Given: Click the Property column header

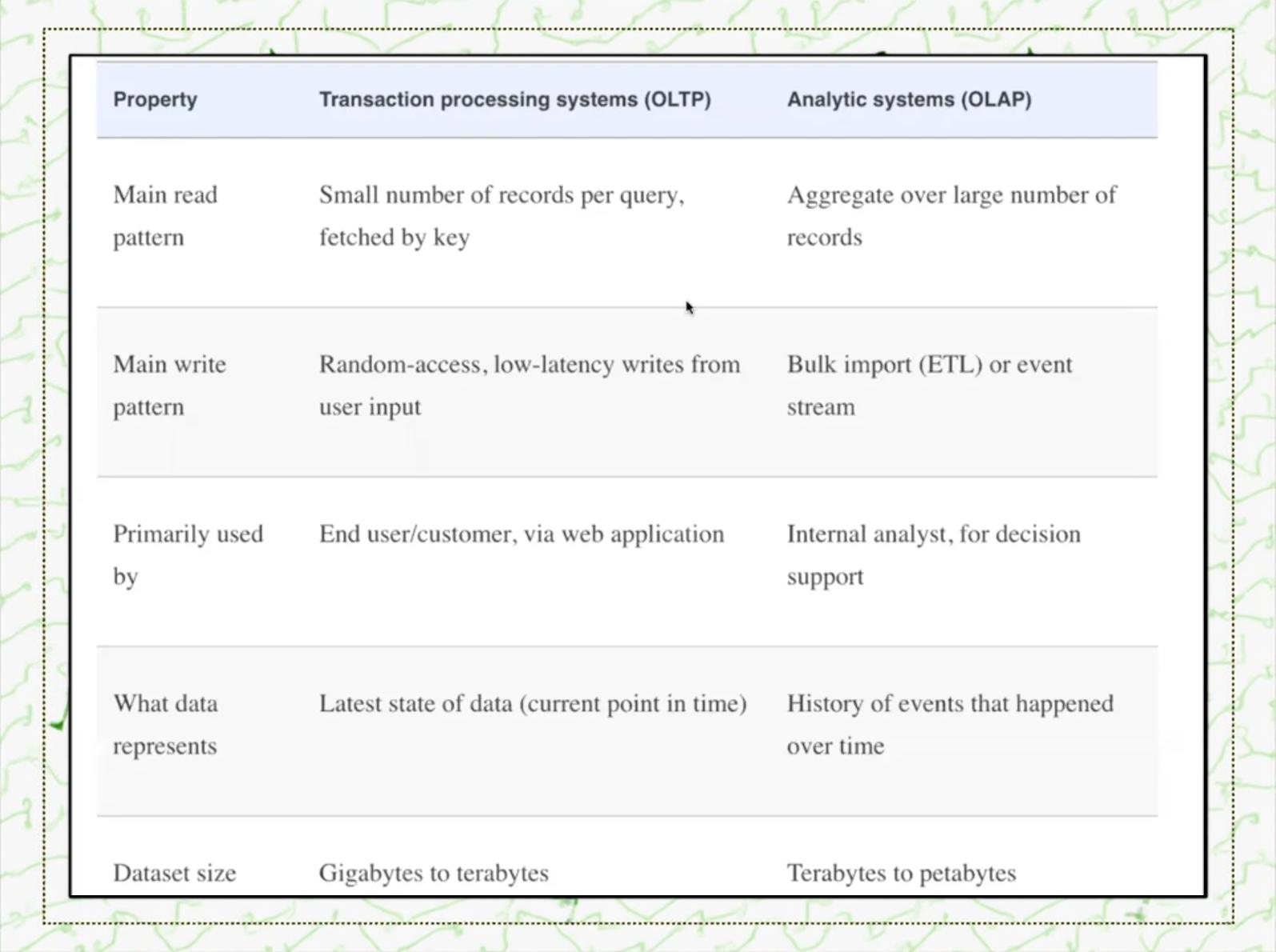Looking at the screenshot, I should point(155,100).
